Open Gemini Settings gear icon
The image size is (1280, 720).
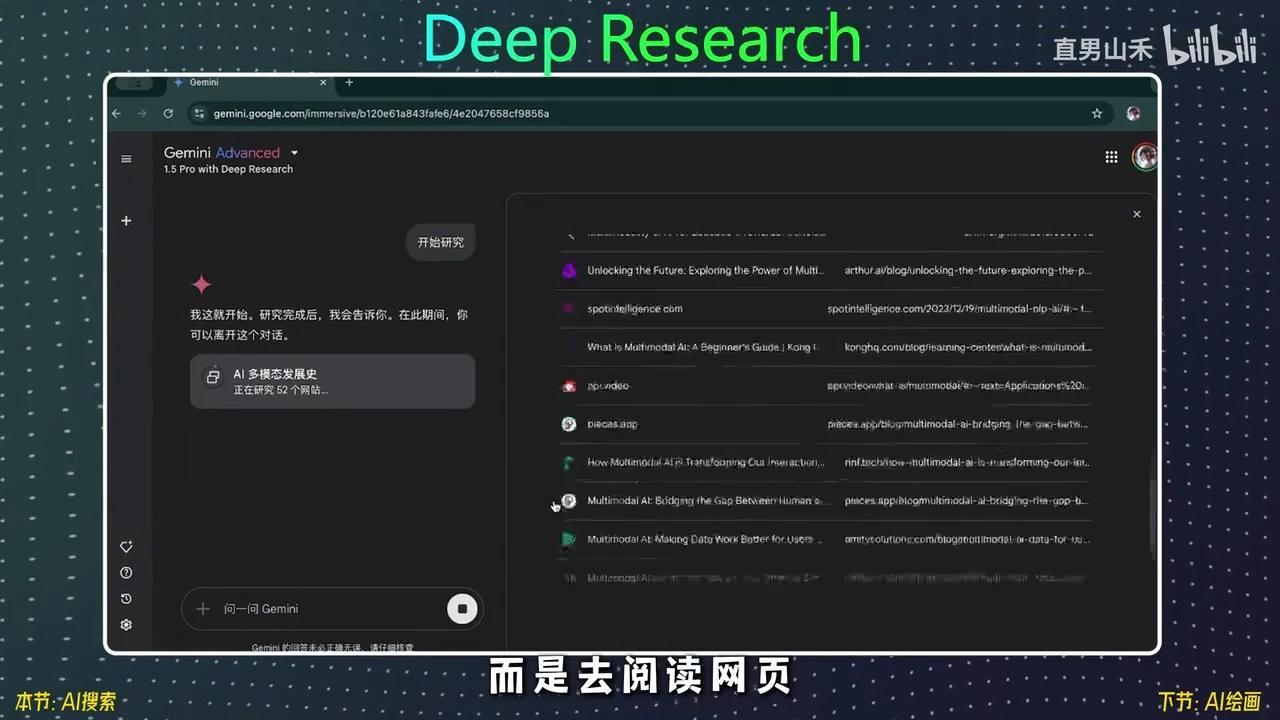coord(126,625)
